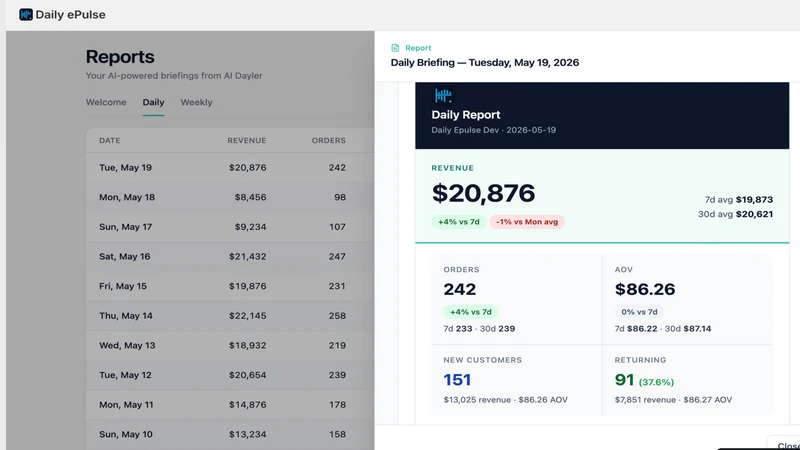
Task: Open the Mon, May 11 report row
Action: (230, 404)
